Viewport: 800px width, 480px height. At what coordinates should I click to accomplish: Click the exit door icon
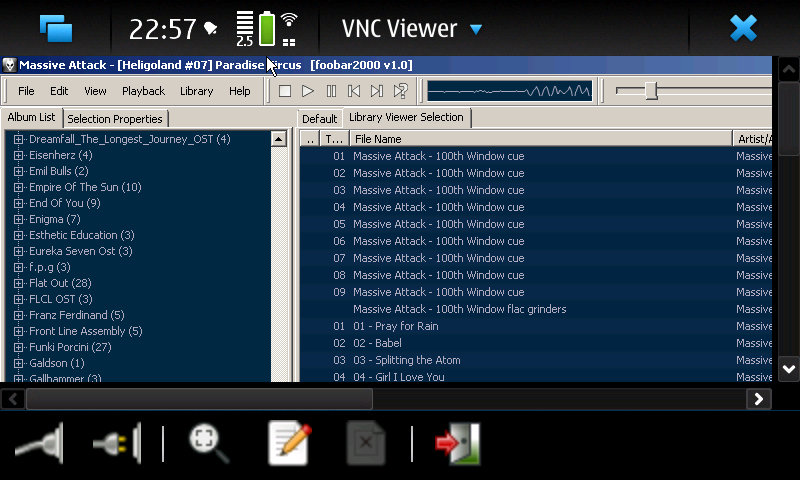click(457, 443)
